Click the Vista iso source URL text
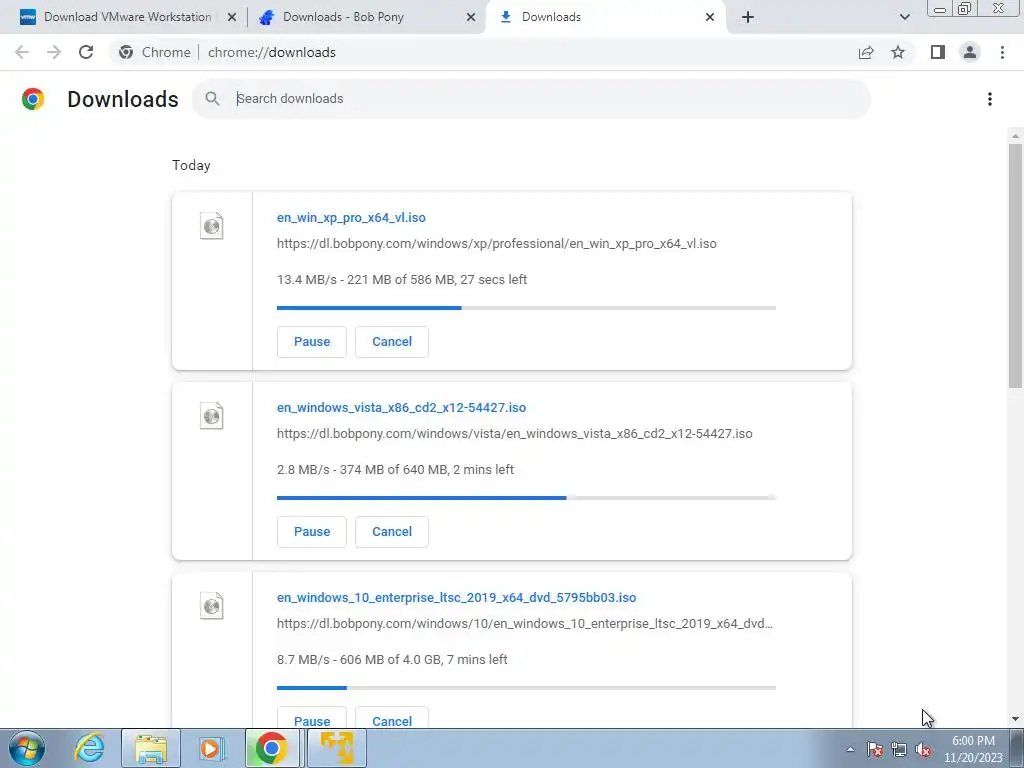 click(x=515, y=434)
